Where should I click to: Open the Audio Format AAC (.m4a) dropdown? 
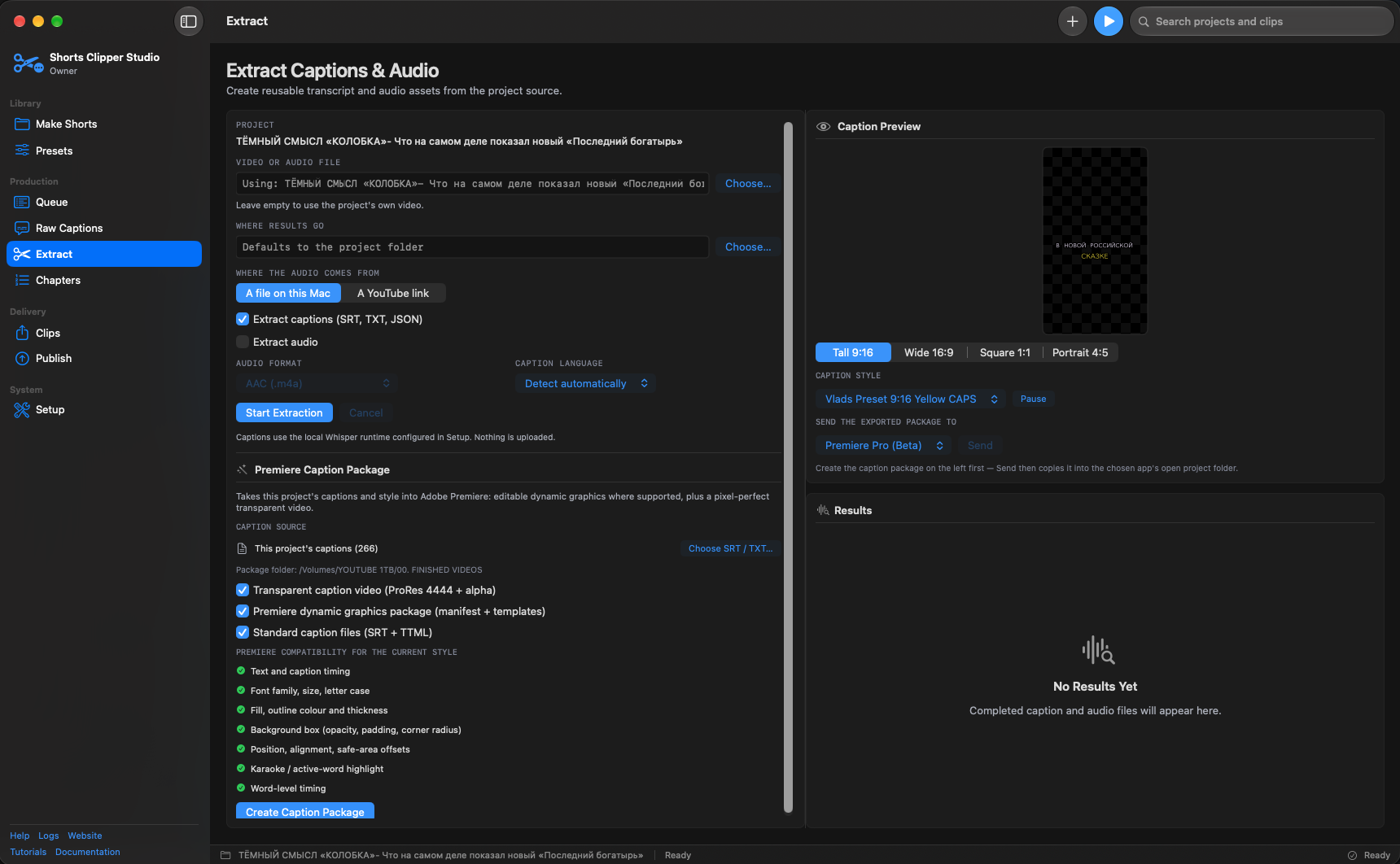(317, 384)
